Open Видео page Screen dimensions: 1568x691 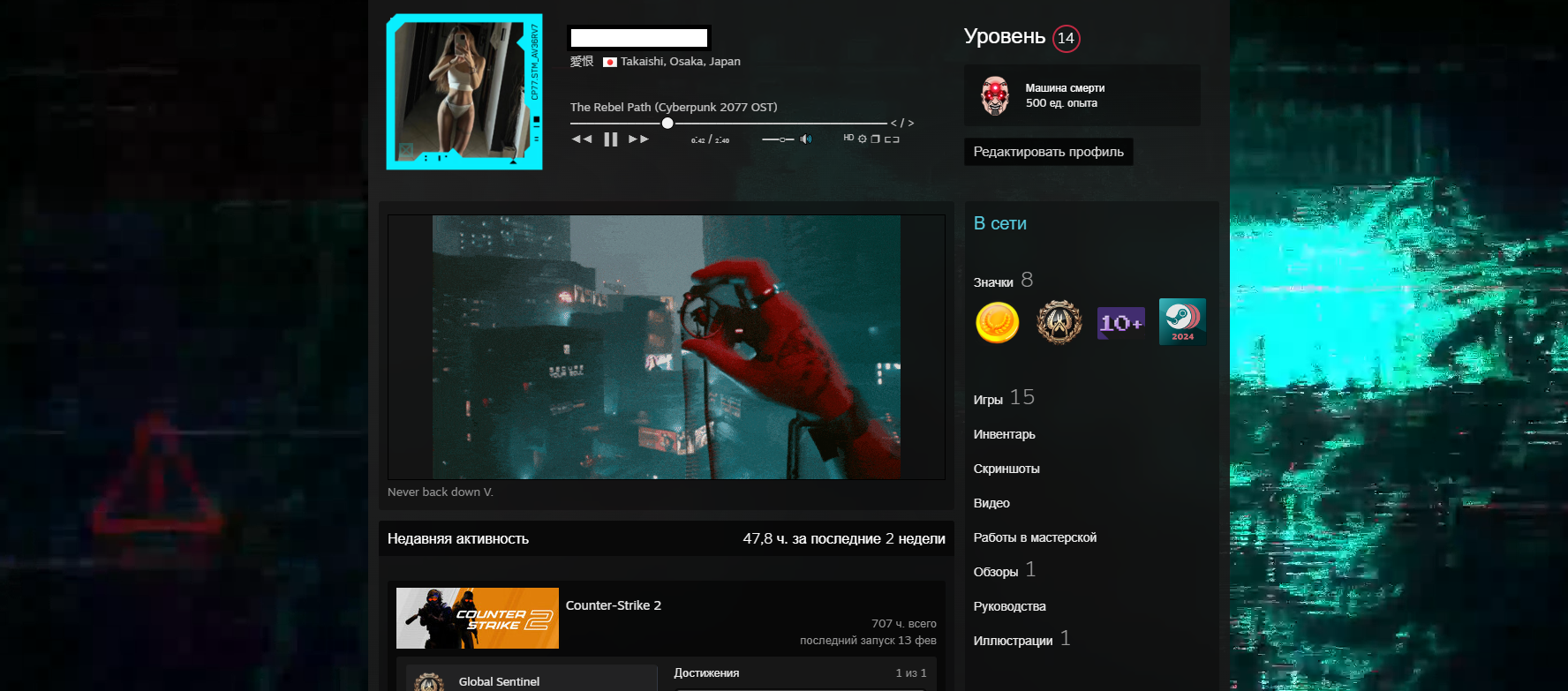point(991,503)
